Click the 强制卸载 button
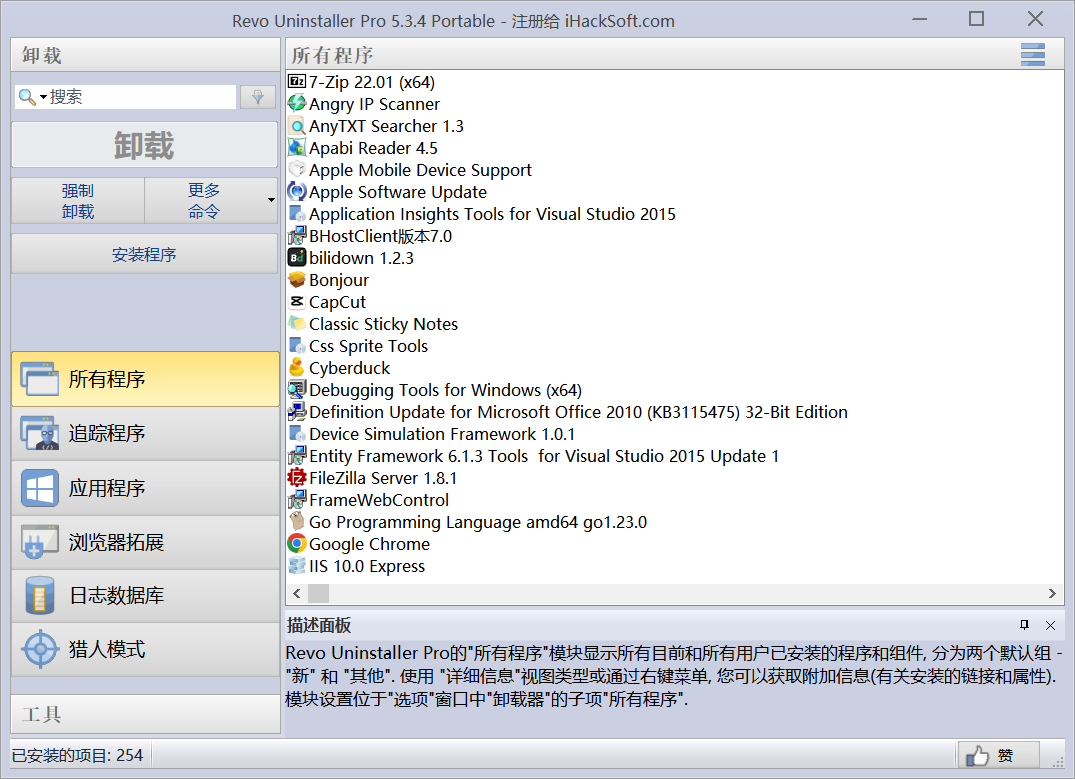Screen dimensions: 1075x779 77,200
